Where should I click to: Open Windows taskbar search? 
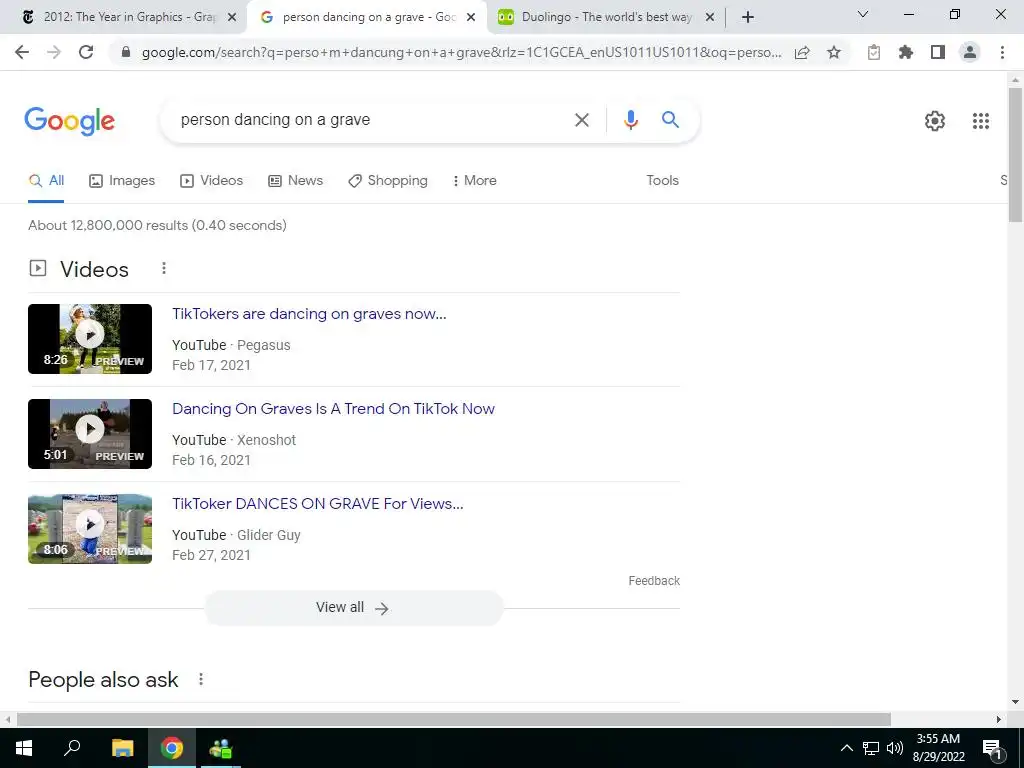tap(72, 748)
